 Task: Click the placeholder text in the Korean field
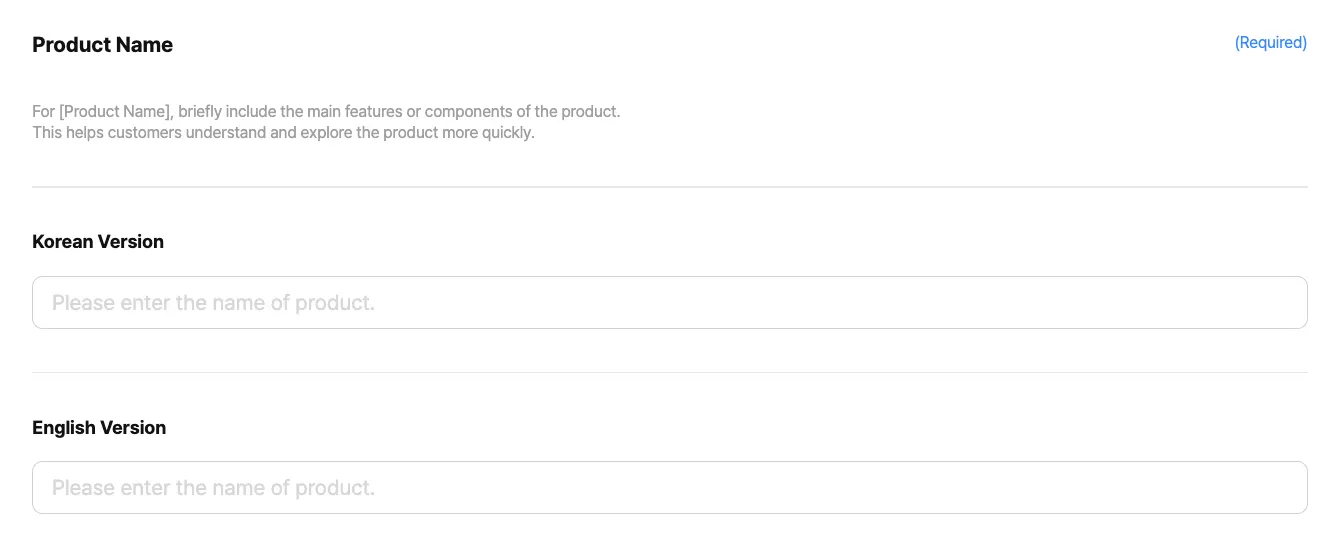click(213, 302)
